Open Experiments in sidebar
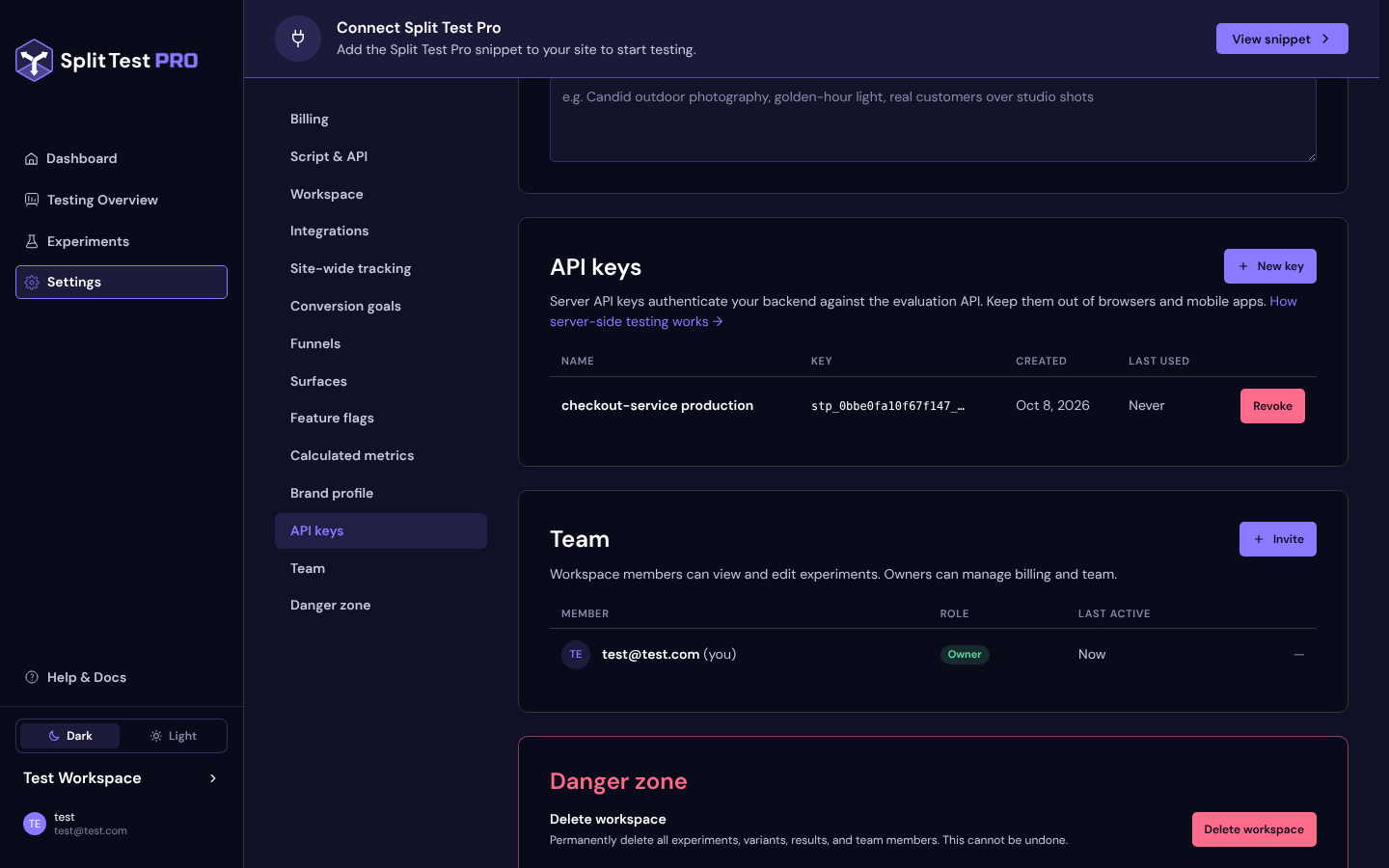 122,241
